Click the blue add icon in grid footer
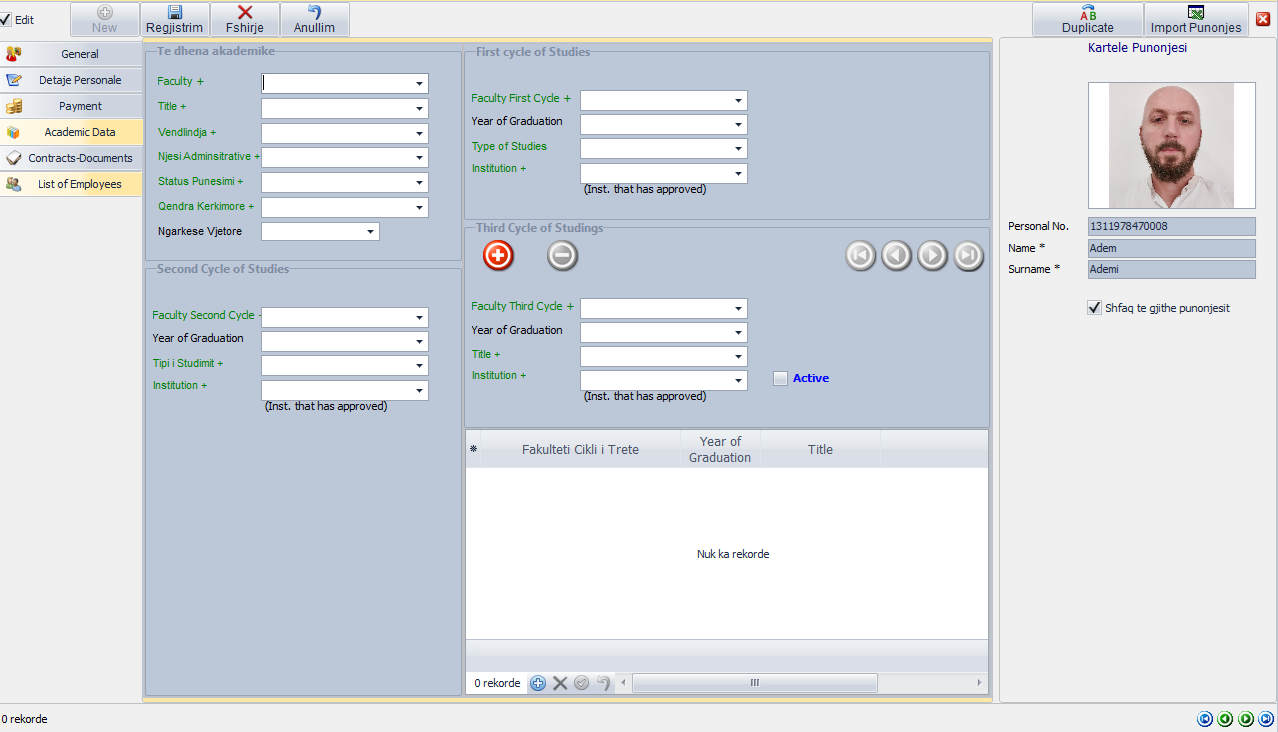Screen dimensions: 1278x732 coord(538,683)
